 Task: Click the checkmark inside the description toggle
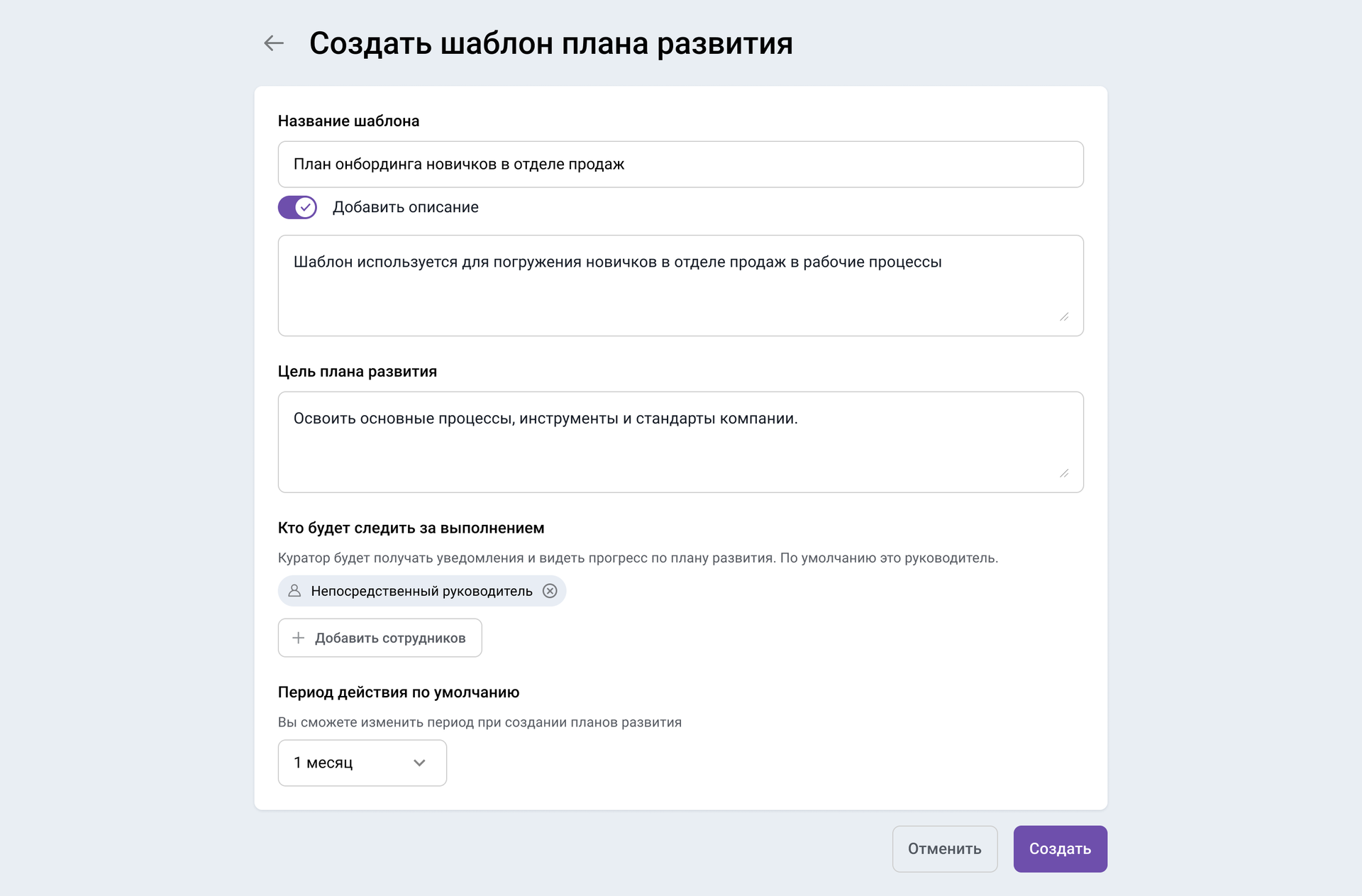tap(305, 207)
